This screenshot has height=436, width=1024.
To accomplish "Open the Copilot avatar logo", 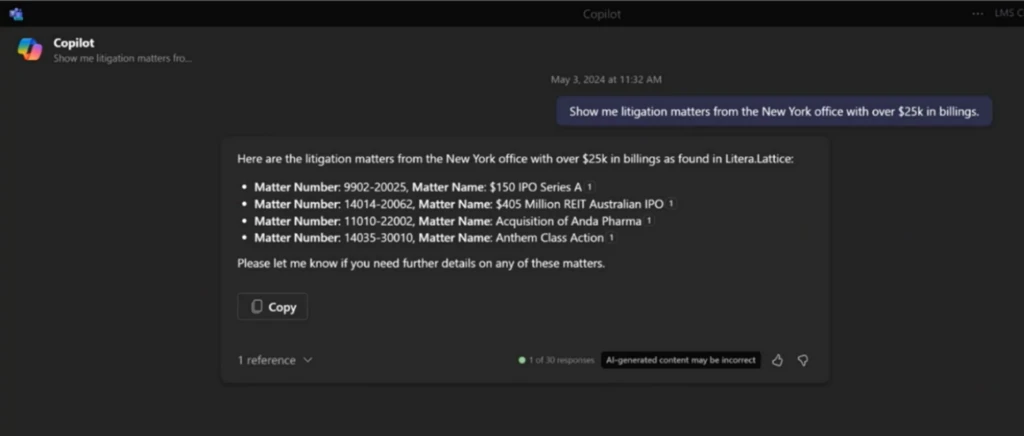I will click(30, 49).
